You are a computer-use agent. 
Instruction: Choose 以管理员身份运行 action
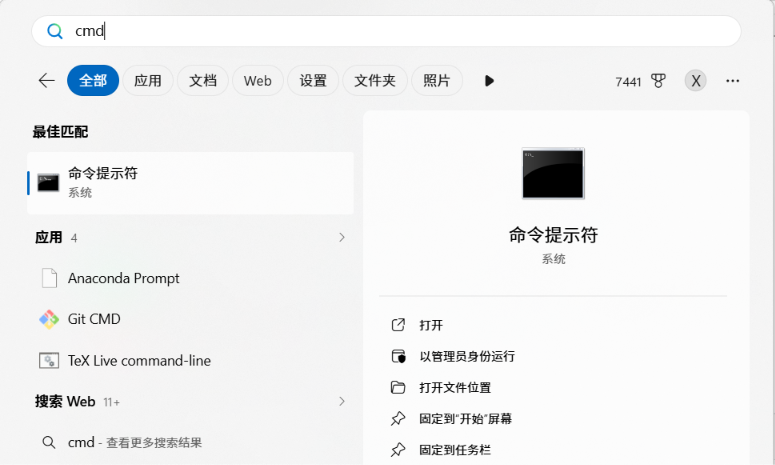[x=467, y=356]
